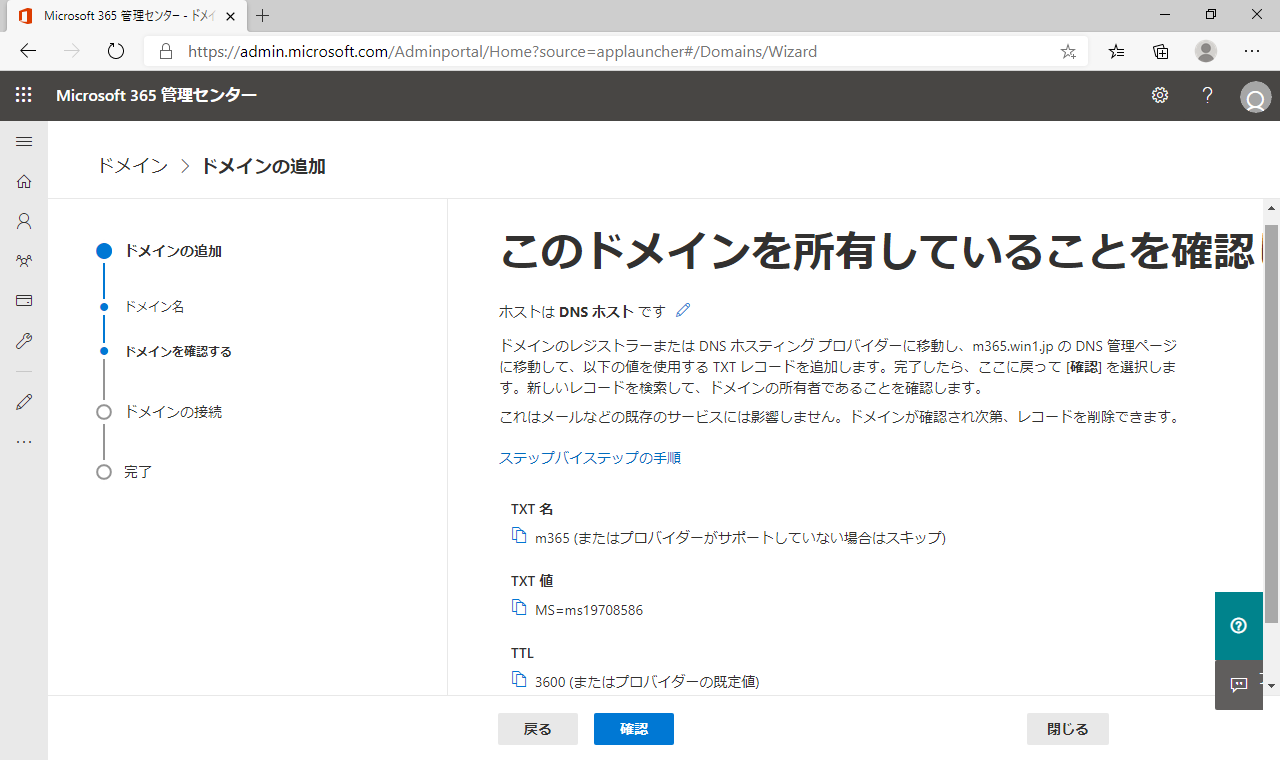Click the scrollbar down arrow

(1271, 686)
